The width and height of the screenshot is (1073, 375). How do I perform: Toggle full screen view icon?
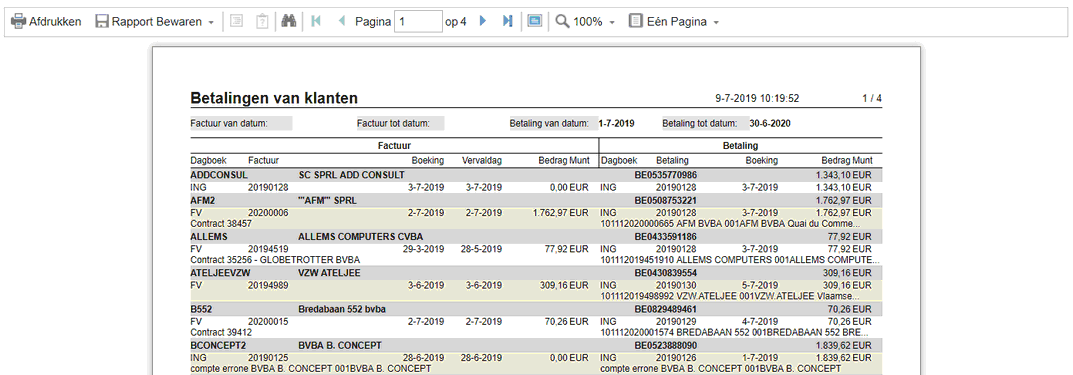coord(534,22)
